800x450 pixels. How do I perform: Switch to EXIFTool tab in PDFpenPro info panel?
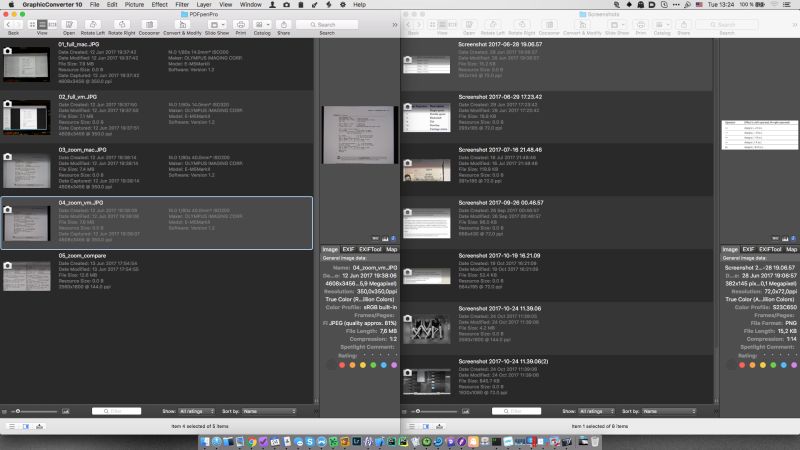(370, 249)
